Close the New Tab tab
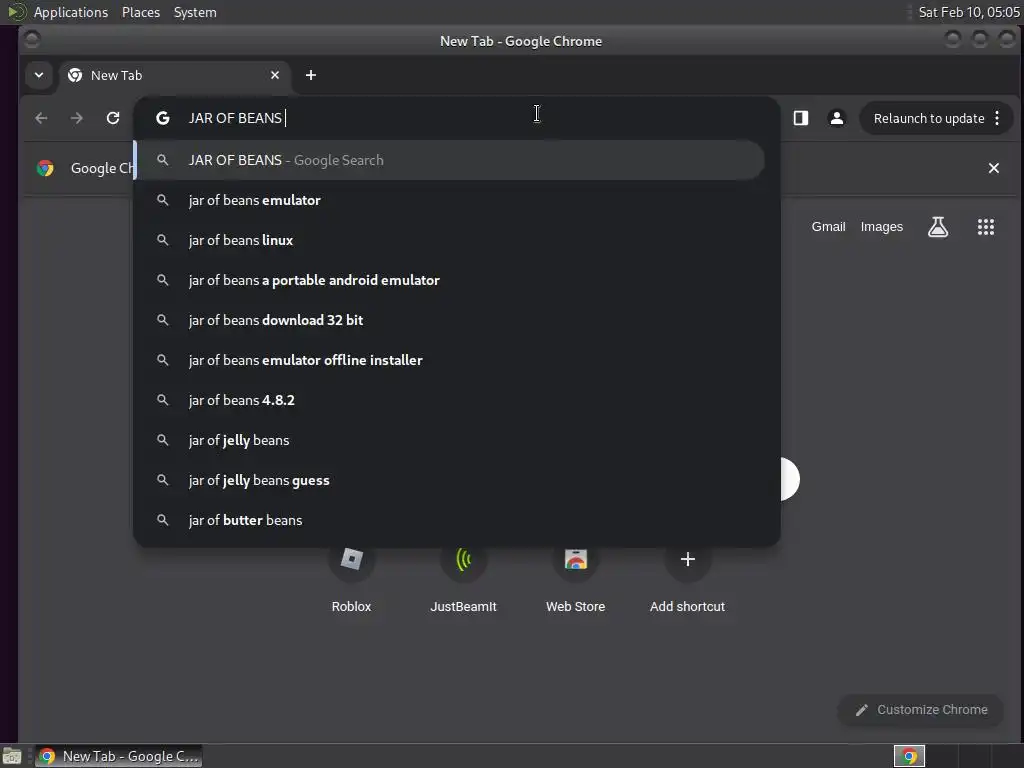Screen dimensions: 1024x768 click(x=275, y=75)
